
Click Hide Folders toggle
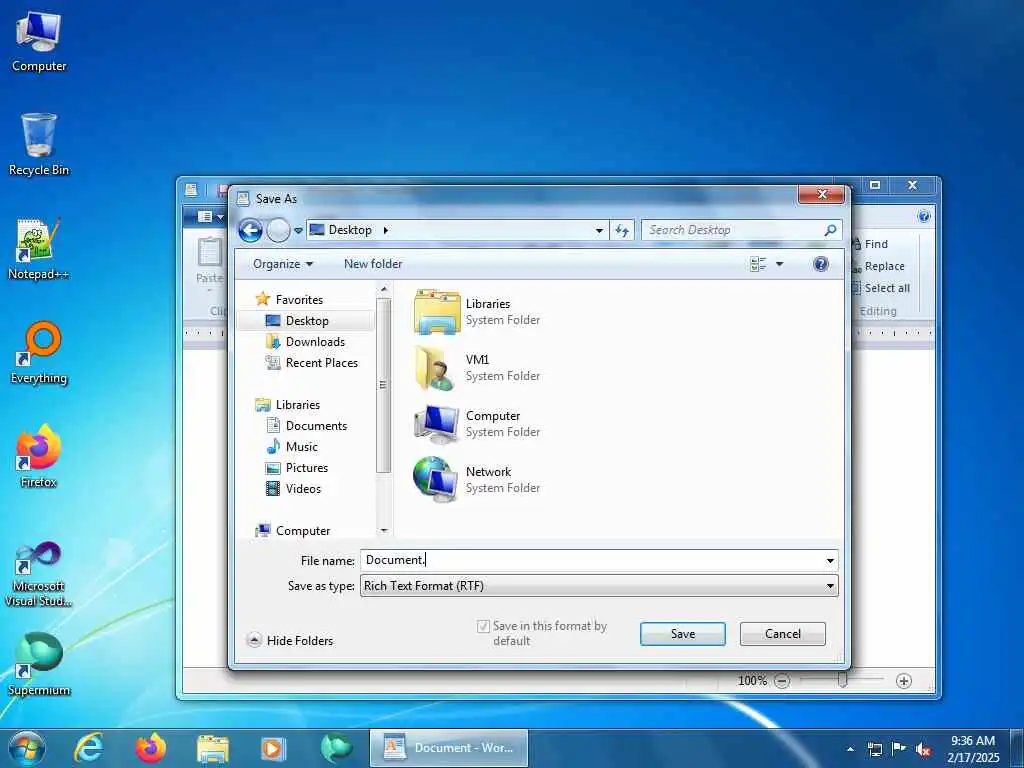pyautogui.click(x=290, y=641)
